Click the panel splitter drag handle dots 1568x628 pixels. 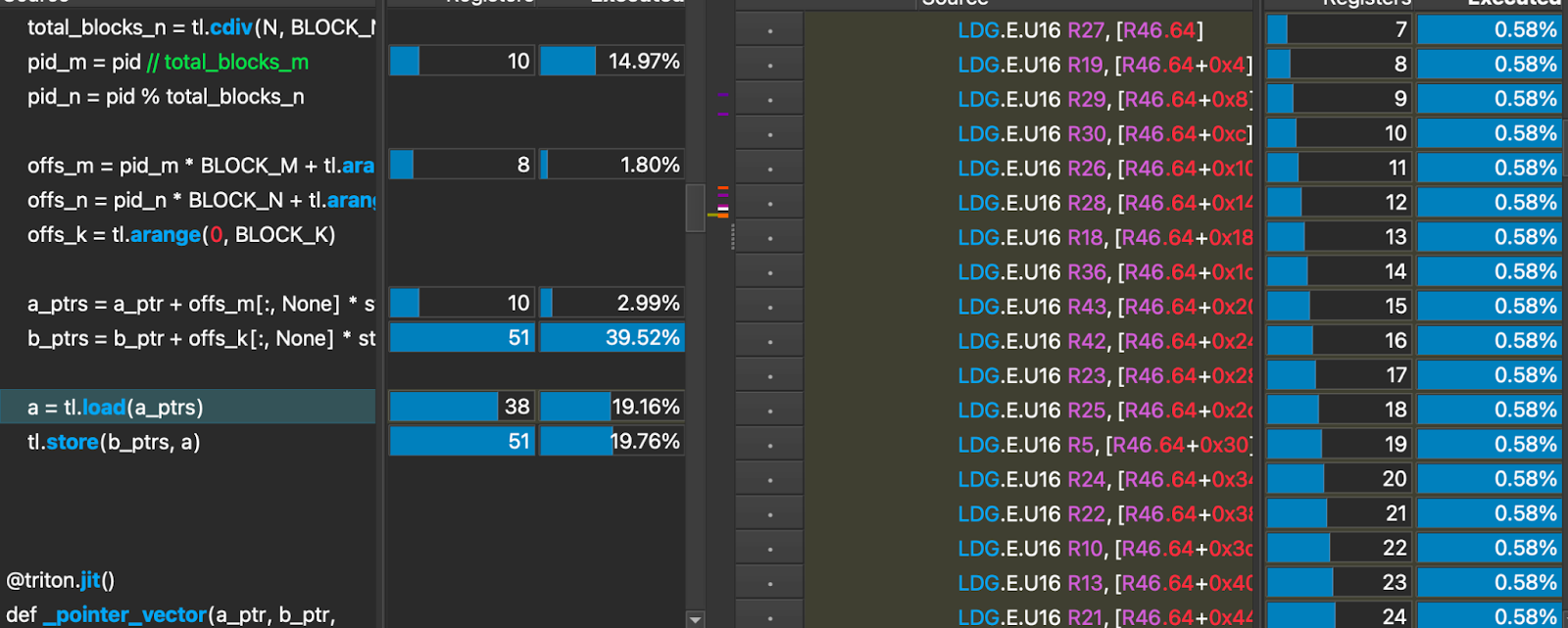point(732,237)
